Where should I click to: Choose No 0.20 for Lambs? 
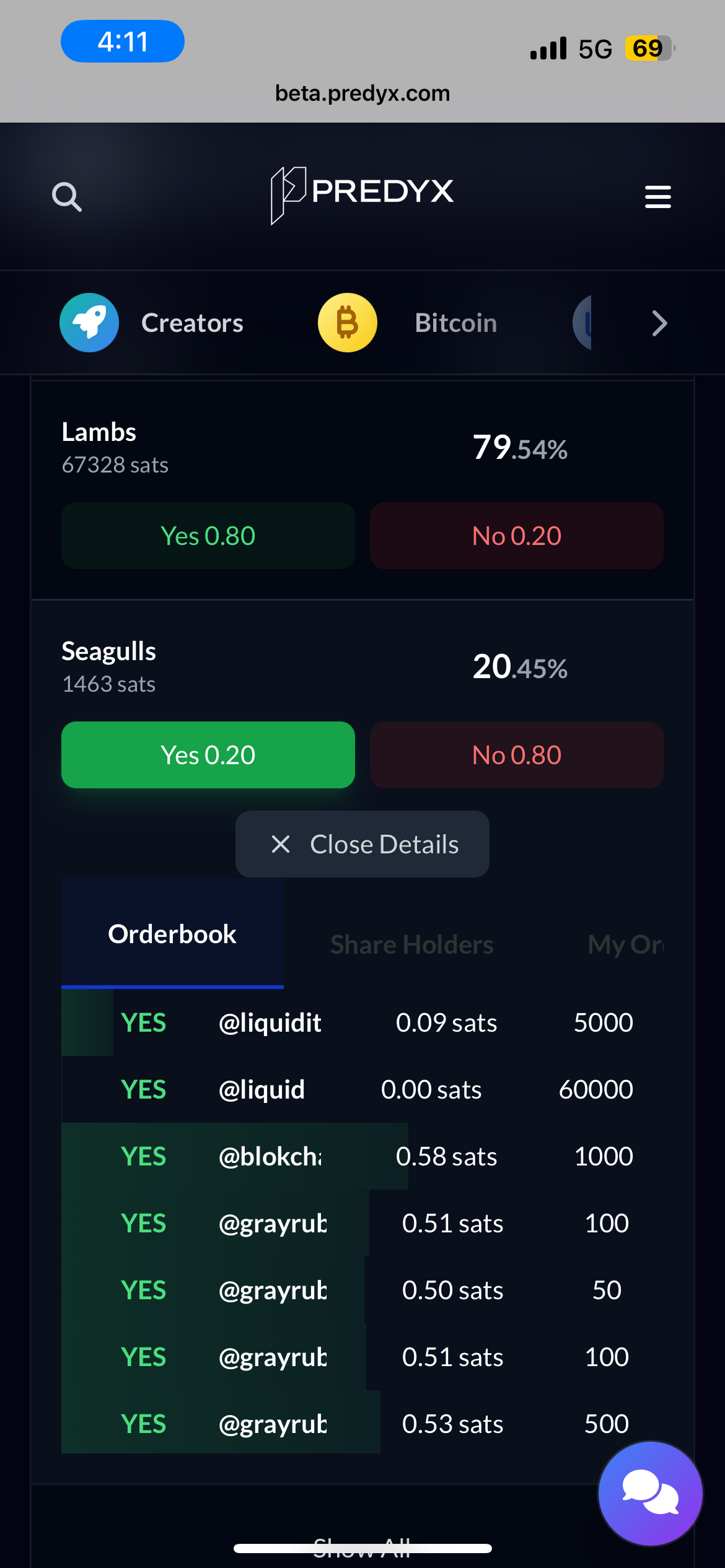(x=517, y=536)
